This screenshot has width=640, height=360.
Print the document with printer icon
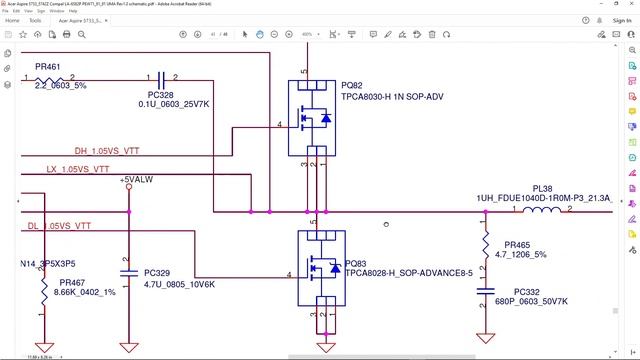67,35
